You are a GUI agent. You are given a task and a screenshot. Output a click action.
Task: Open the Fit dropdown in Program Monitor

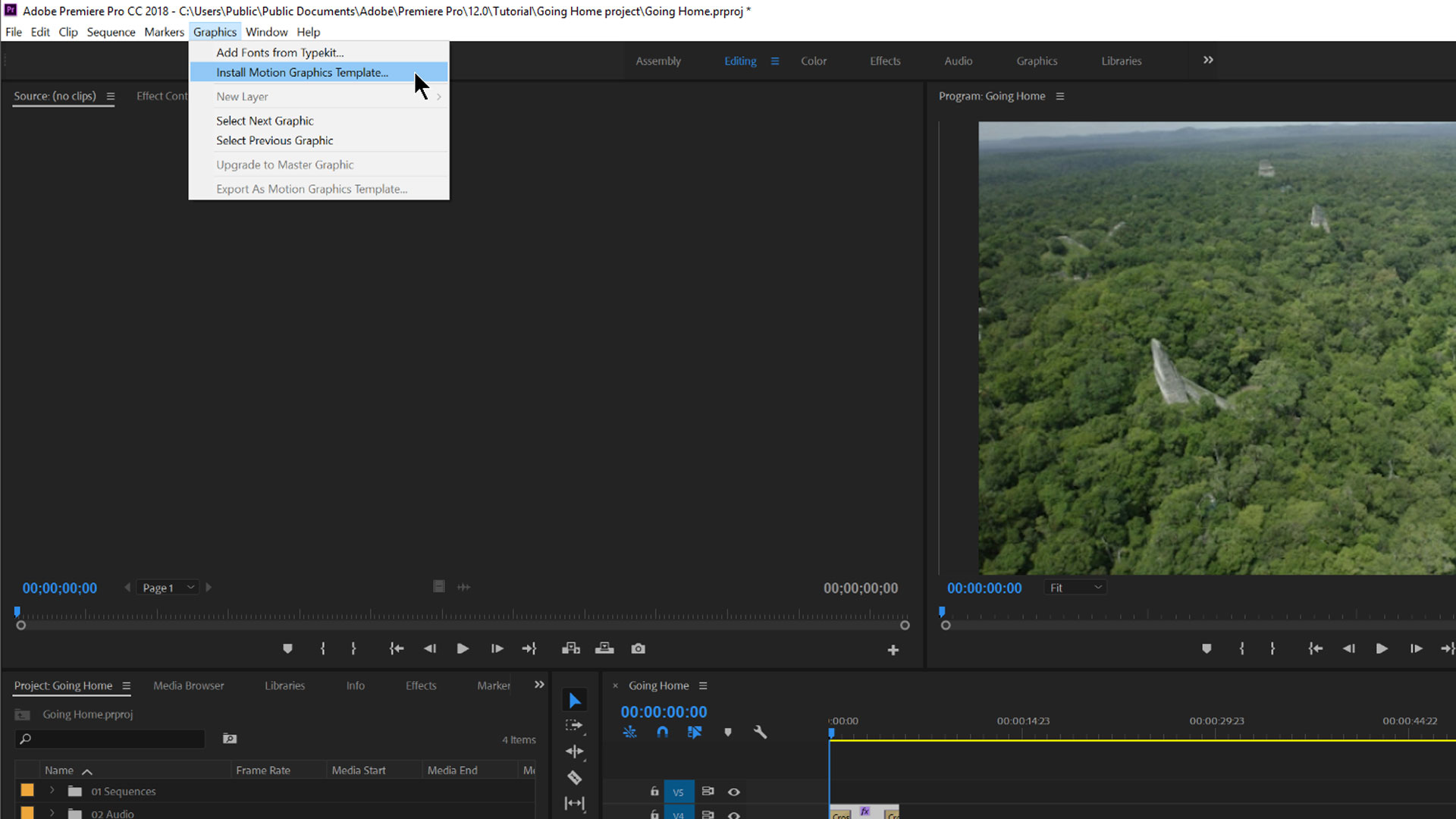tap(1075, 588)
